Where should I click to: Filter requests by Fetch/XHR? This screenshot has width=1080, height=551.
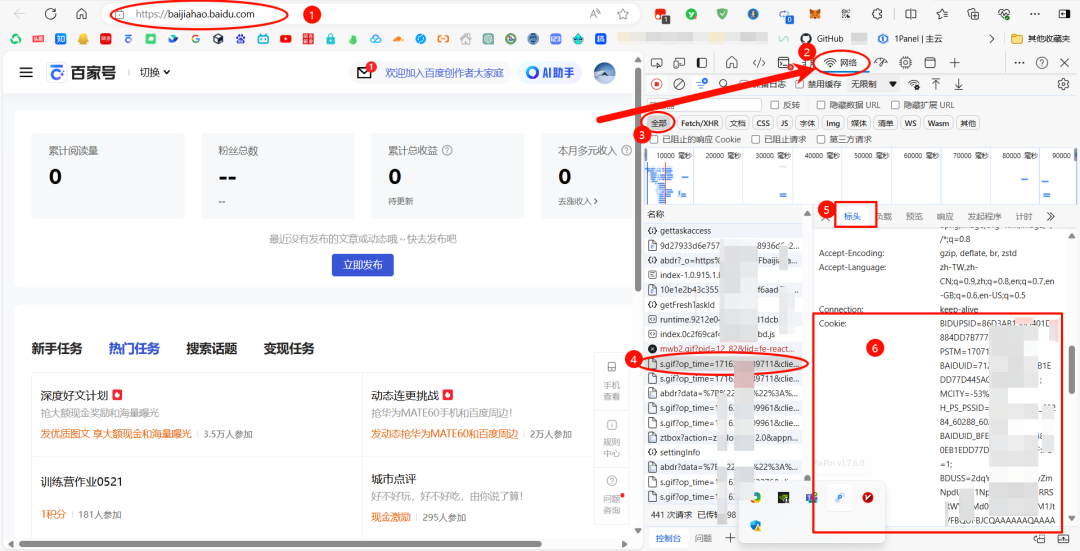700,123
